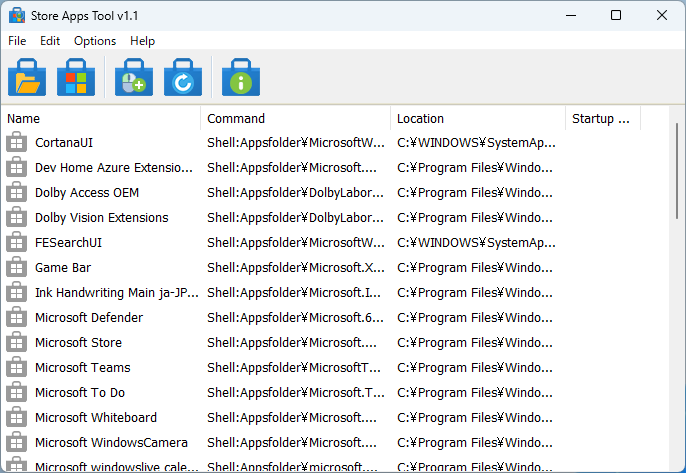Select the Microsoft Teams entry
Viewport: 686px width, 473px height.
(x=83, y=367)
